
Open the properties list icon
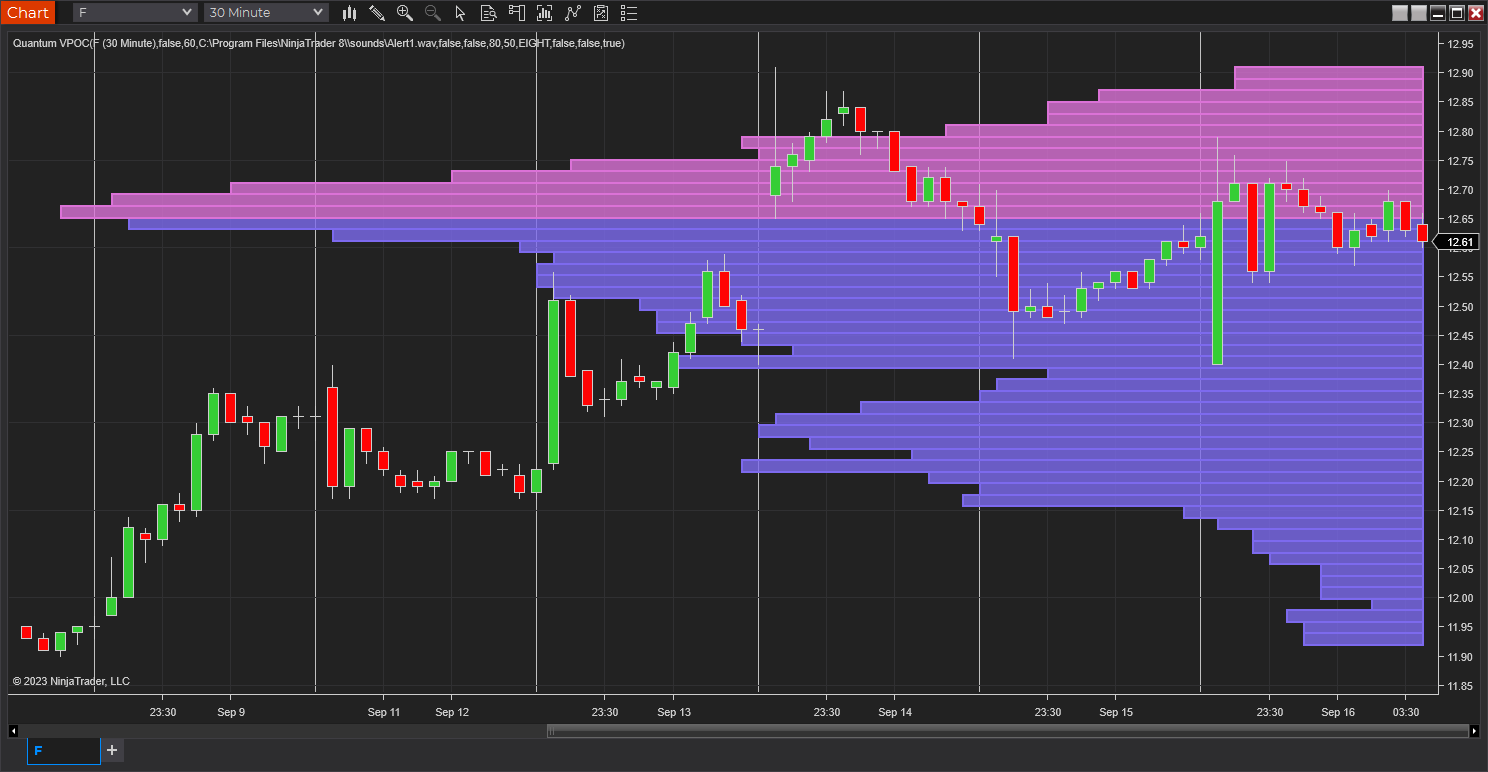click(628, 13)
